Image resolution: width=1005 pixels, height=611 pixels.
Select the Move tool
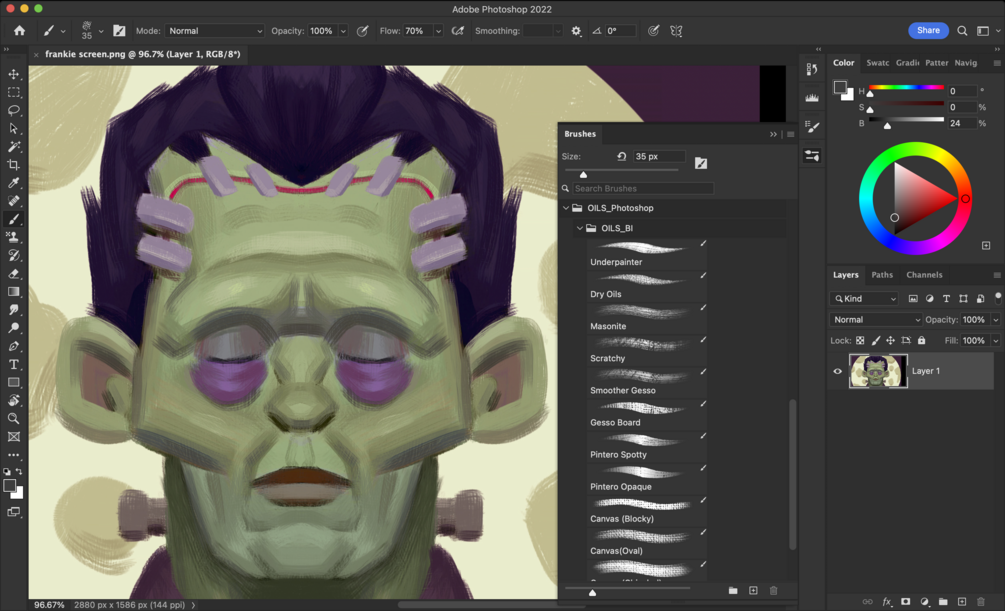pyautogui.click(x=13, y=74)
